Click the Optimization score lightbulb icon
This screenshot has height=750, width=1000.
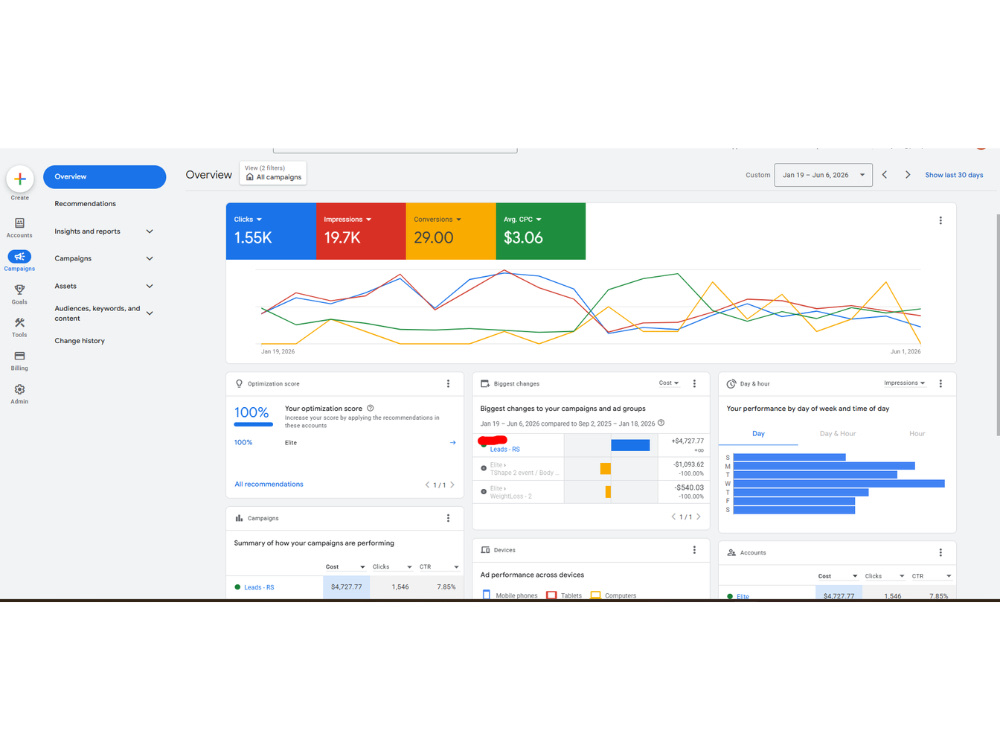(239, 384)
